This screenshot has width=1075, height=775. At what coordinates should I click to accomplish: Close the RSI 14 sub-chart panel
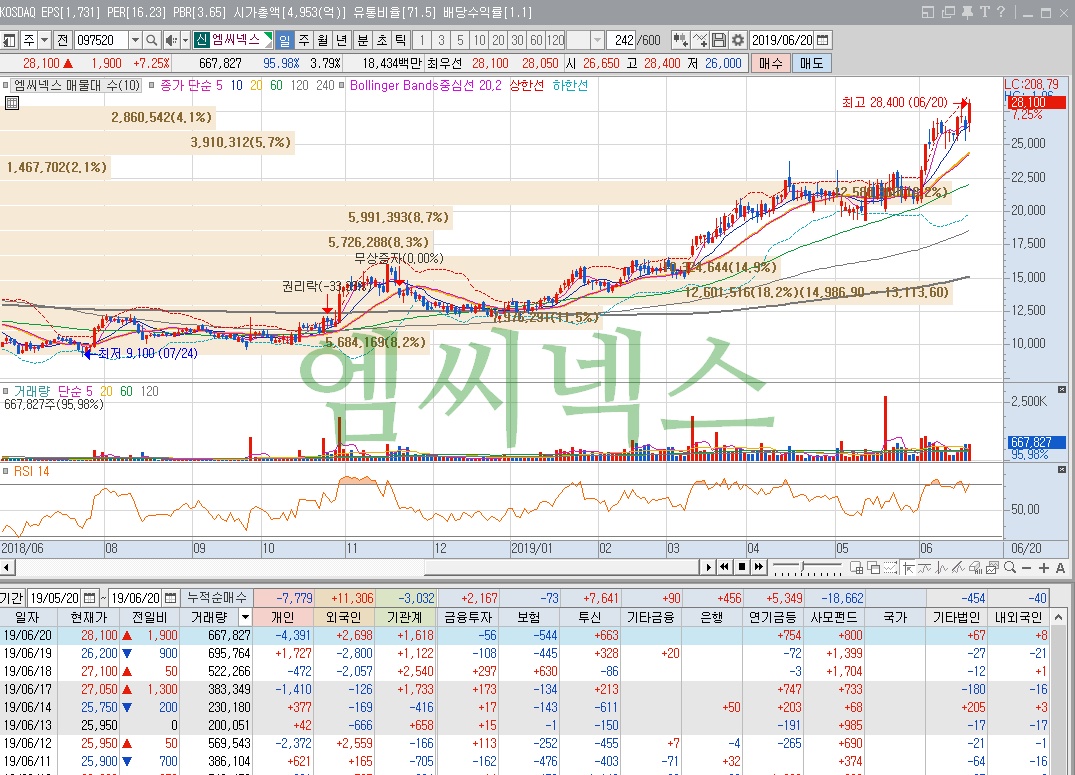[x=1062, y=470]
